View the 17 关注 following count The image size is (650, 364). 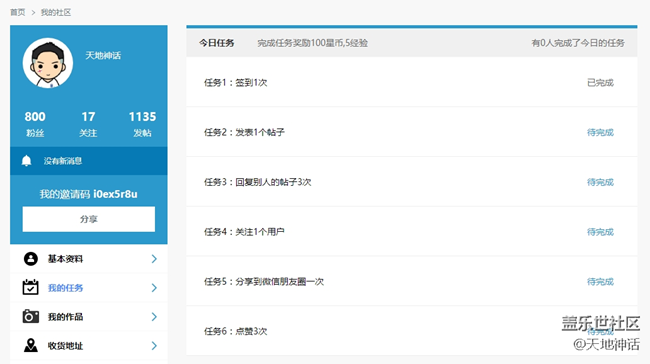[x=88, y=124]
